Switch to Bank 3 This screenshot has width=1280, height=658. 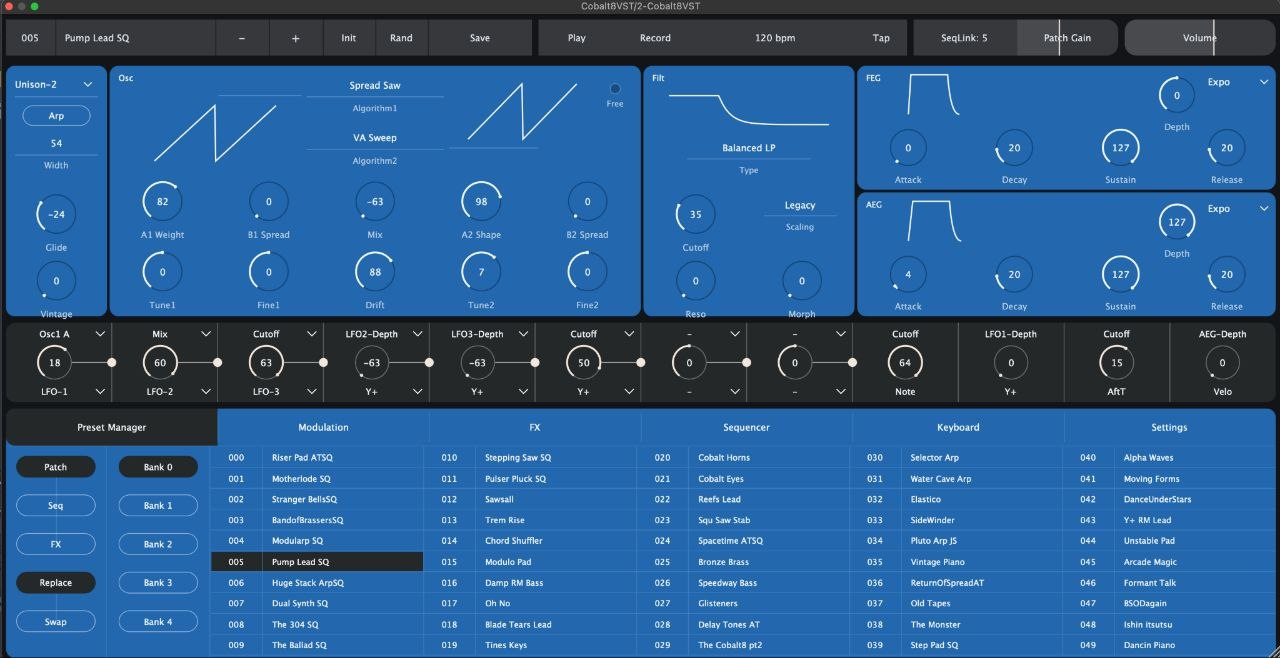coord(158,583)
